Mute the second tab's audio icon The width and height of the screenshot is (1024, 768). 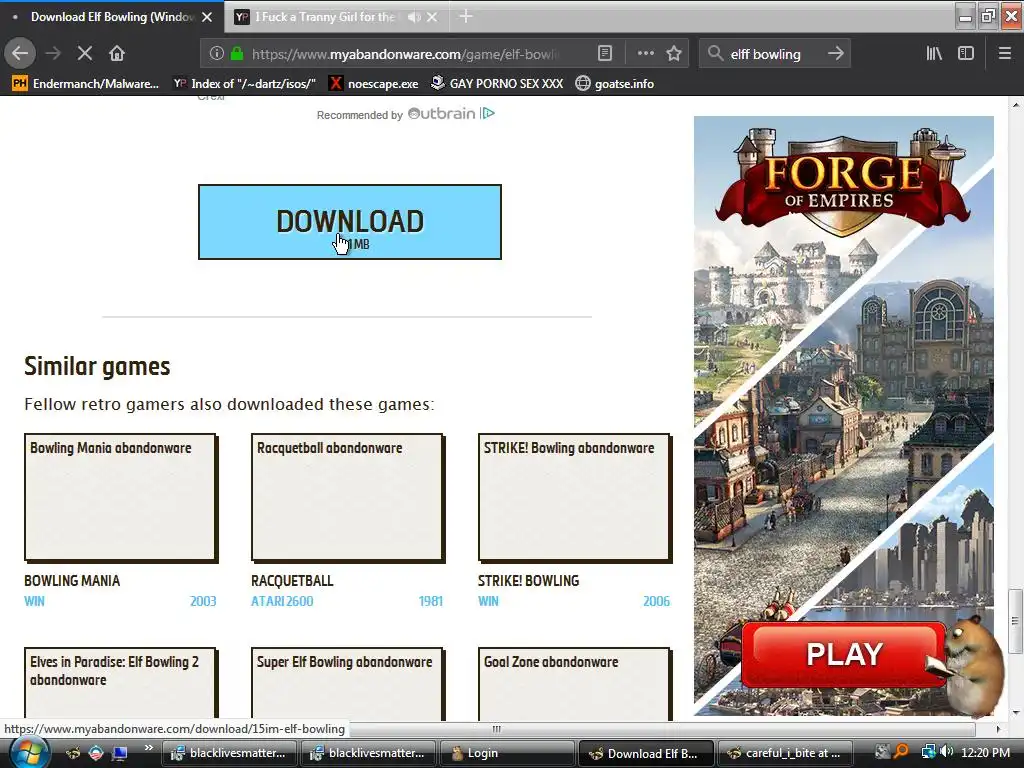coord(414,17)
